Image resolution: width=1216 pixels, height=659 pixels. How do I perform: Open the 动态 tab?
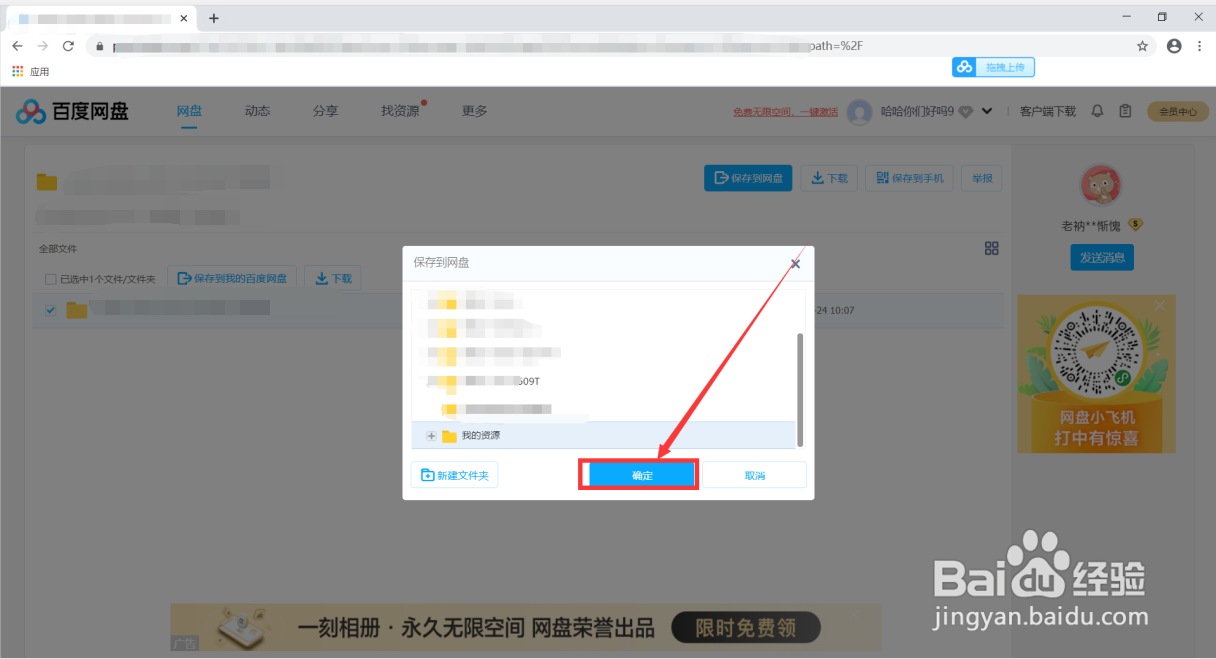pos(257,111)
